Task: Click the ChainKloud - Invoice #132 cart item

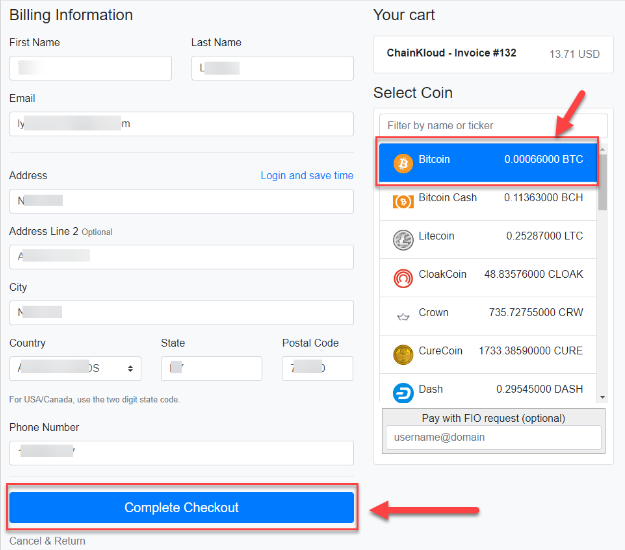Action: [452, 53]
